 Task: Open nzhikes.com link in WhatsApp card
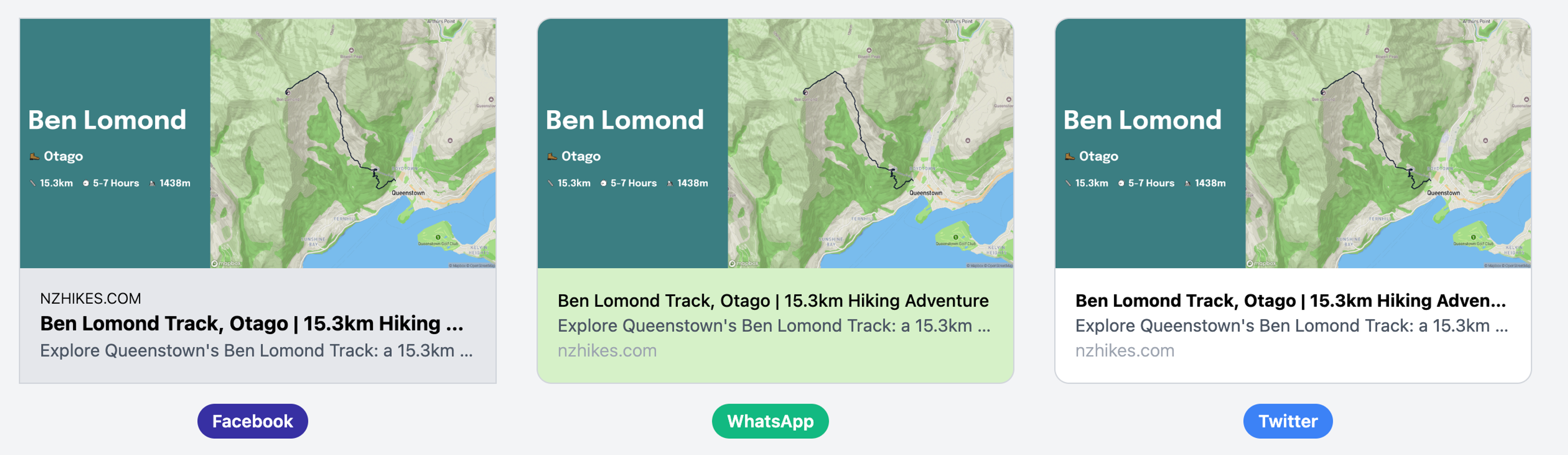607,351
